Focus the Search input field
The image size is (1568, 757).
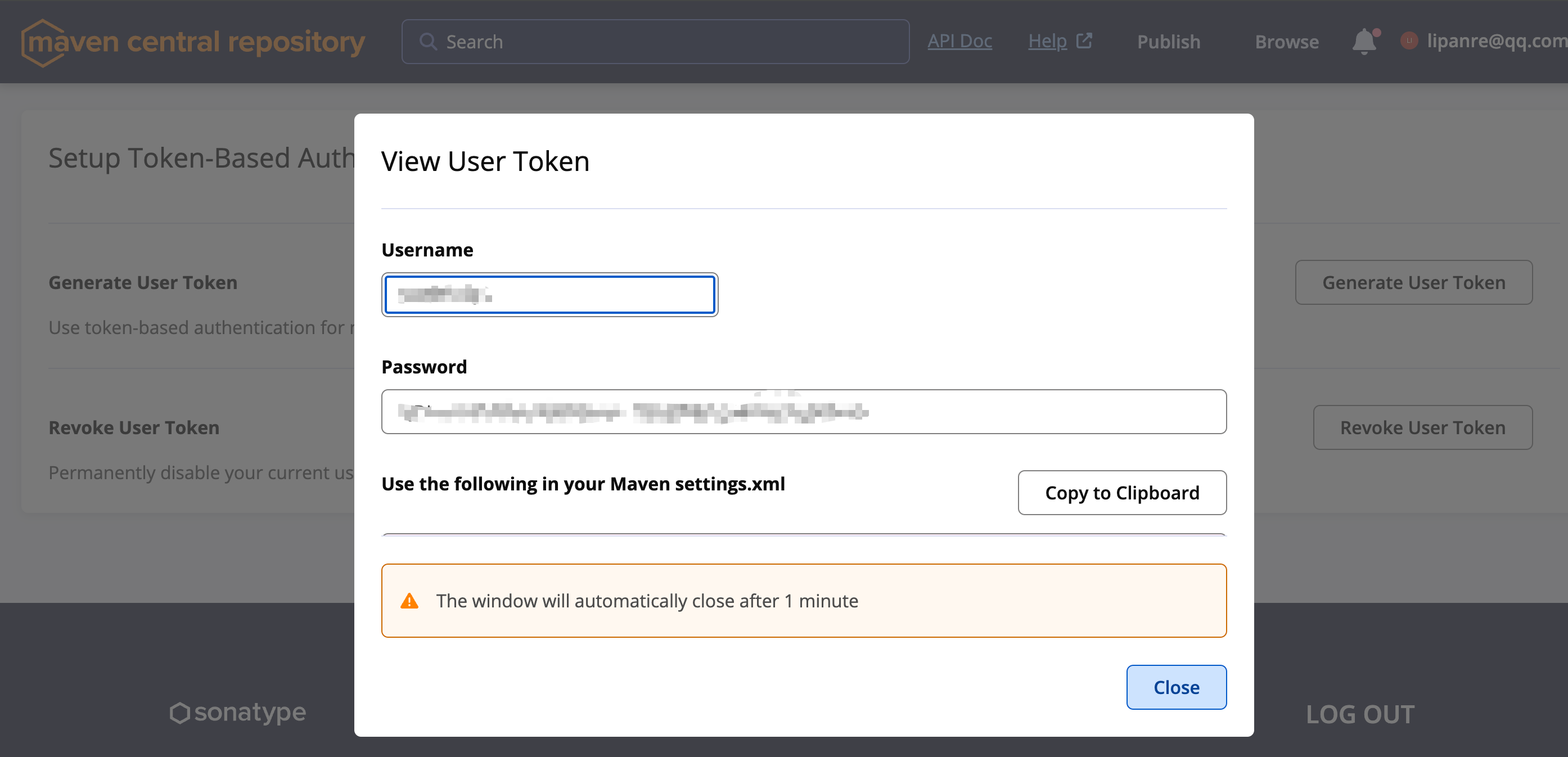(670, 42)
